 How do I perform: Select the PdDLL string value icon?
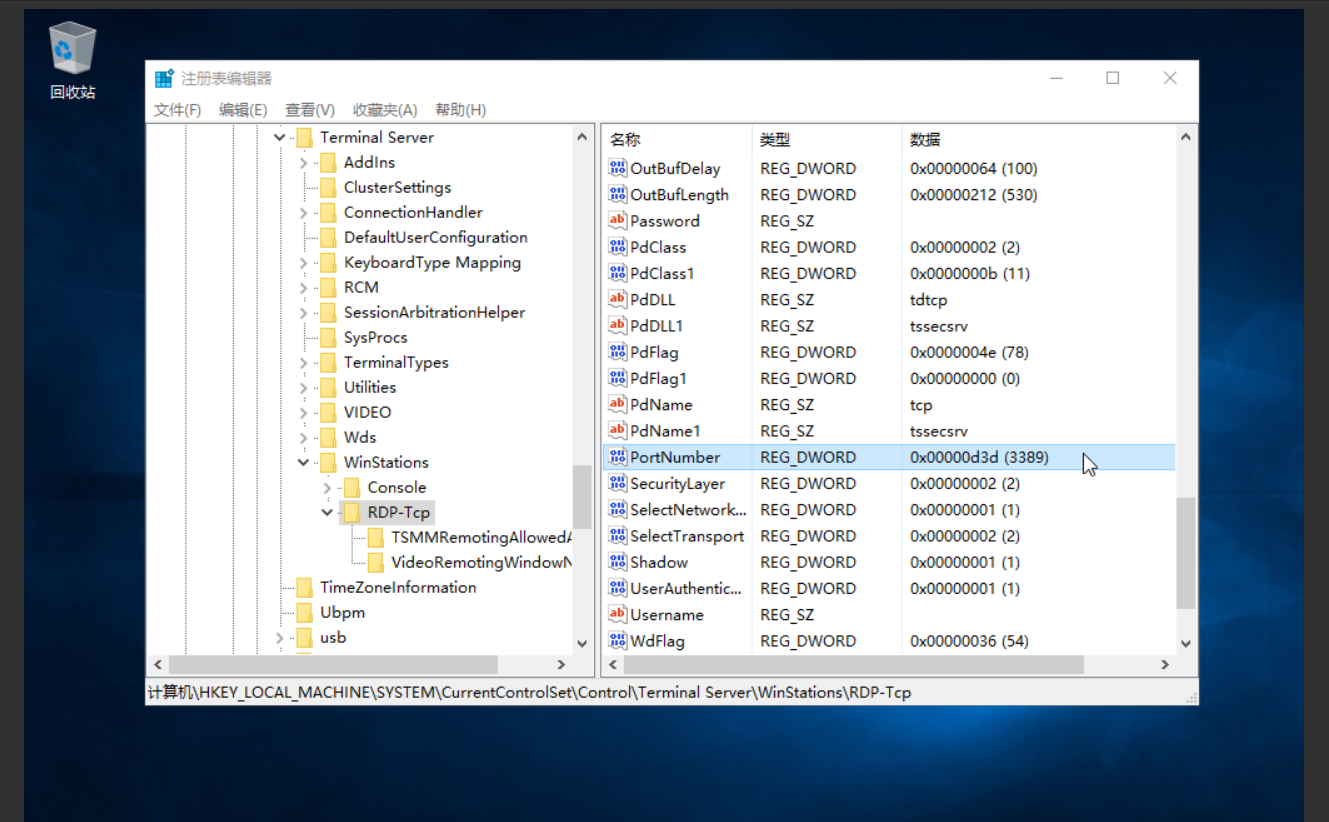pos(618,299)
